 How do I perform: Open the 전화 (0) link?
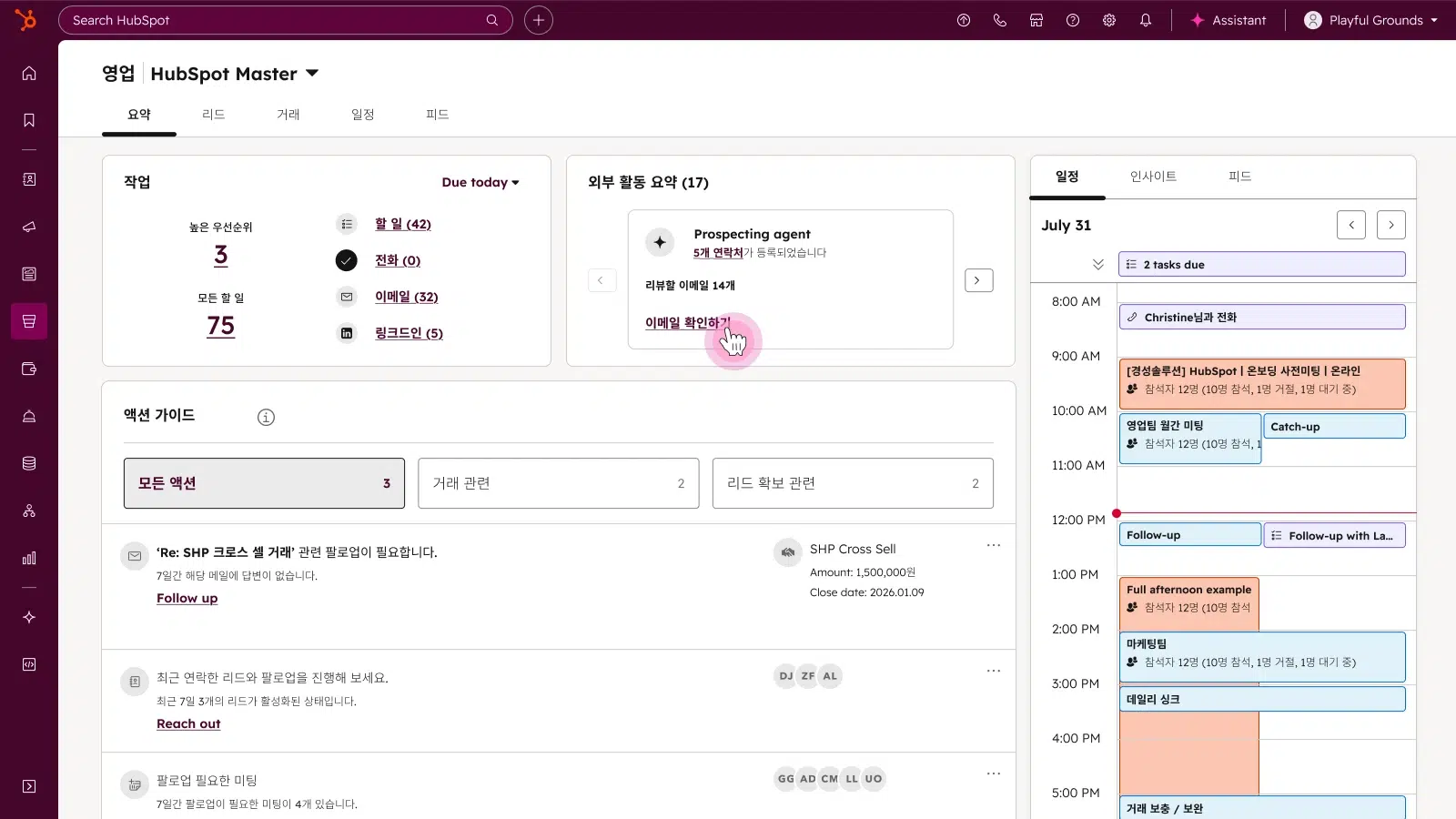398,260
